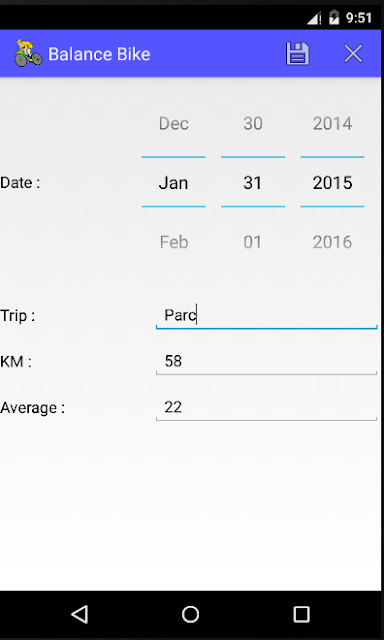This screenshot has width=384, height=640.
Task: Tap the Android back triangle
Action: tap(80, 614)
